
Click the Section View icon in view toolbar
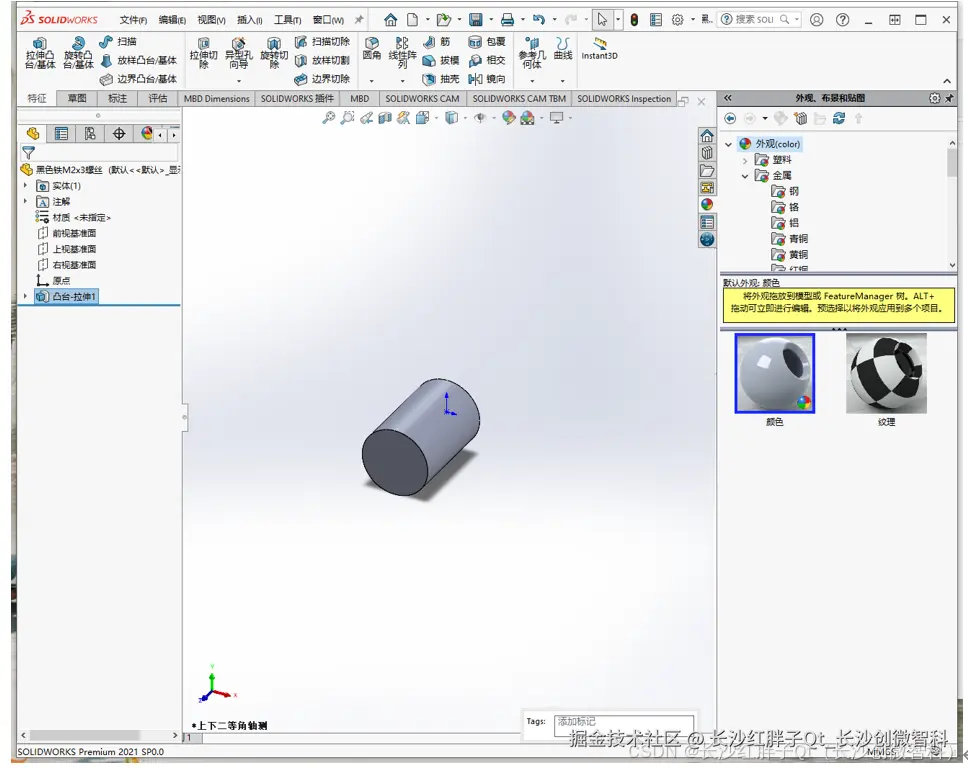385,117
